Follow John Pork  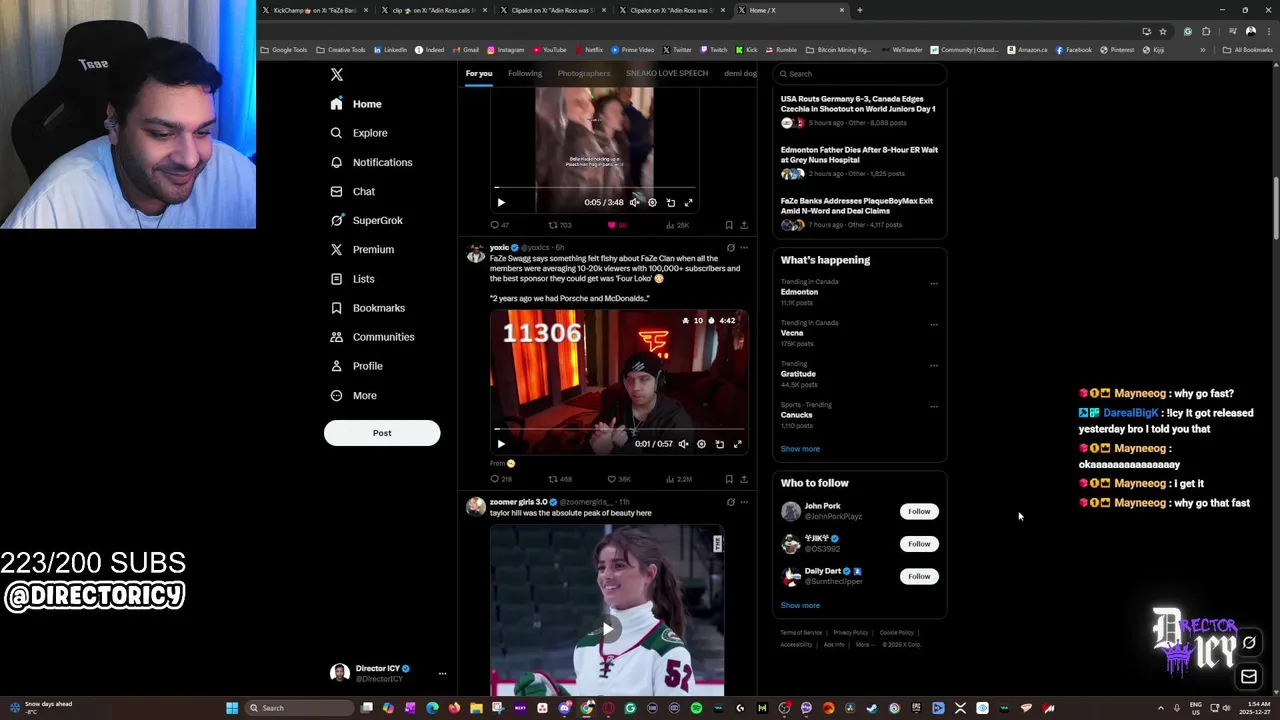pyautogui.click(x=919, y=511)
